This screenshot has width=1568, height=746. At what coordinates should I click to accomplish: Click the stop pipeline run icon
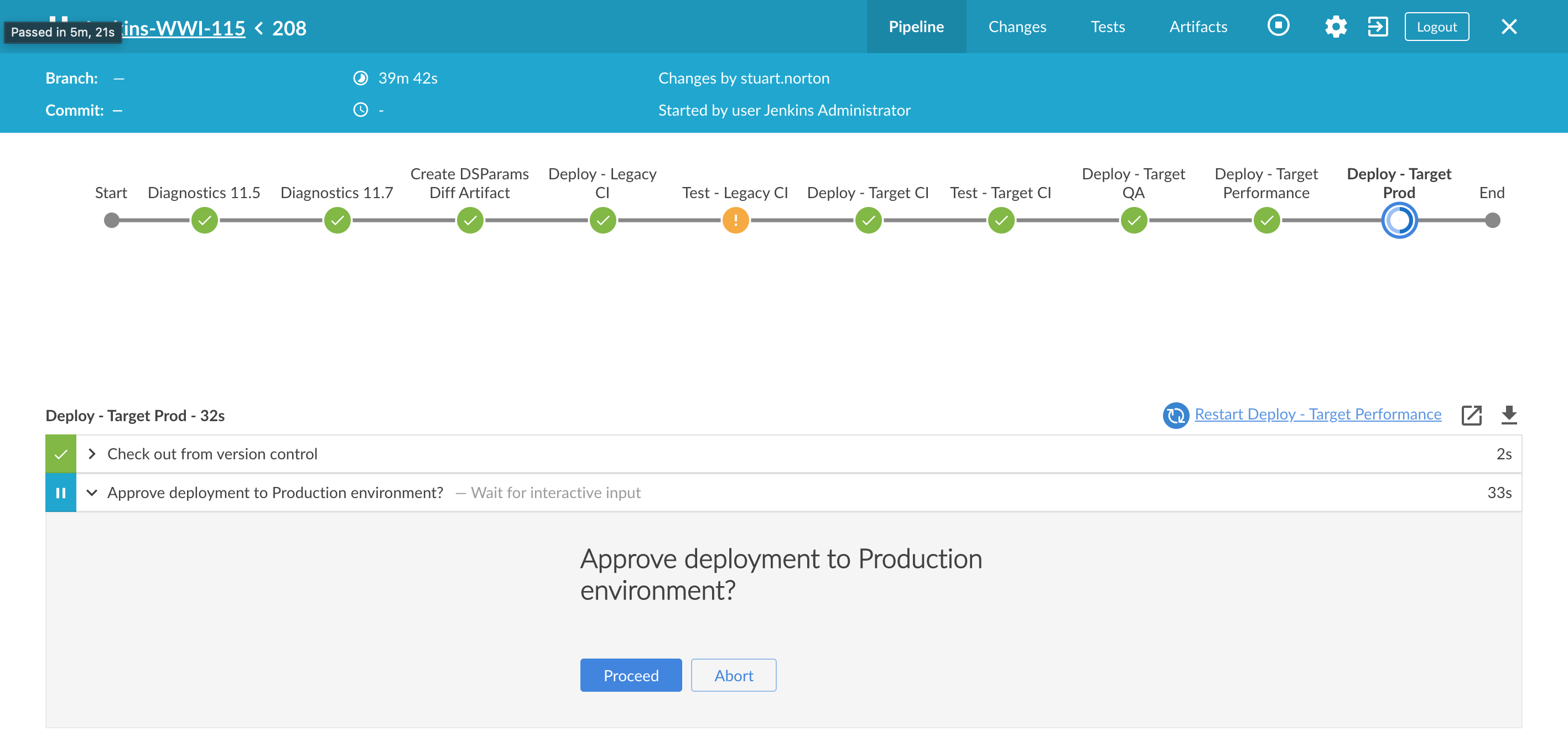[x=1278, y=26]
